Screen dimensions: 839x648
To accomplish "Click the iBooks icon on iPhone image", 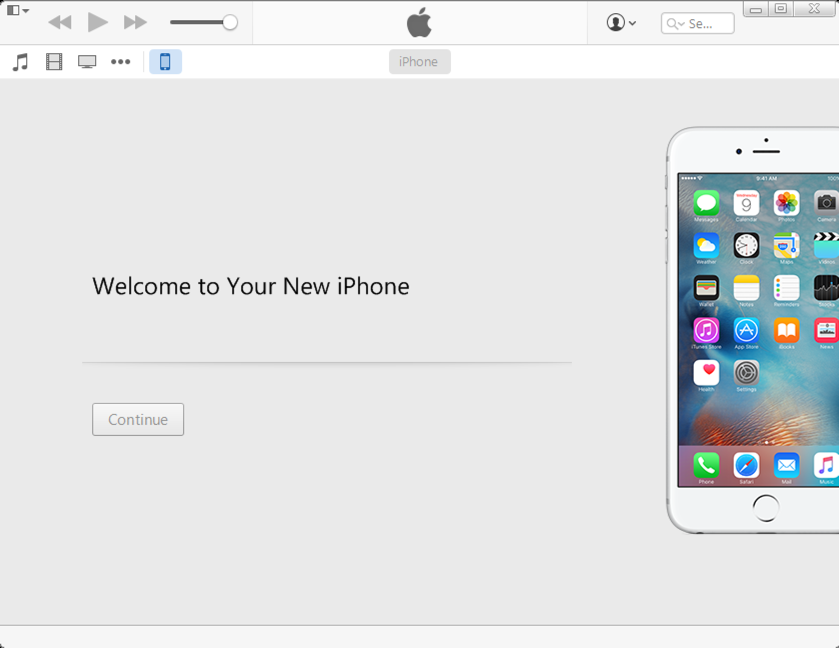I will tap(787, 330).
